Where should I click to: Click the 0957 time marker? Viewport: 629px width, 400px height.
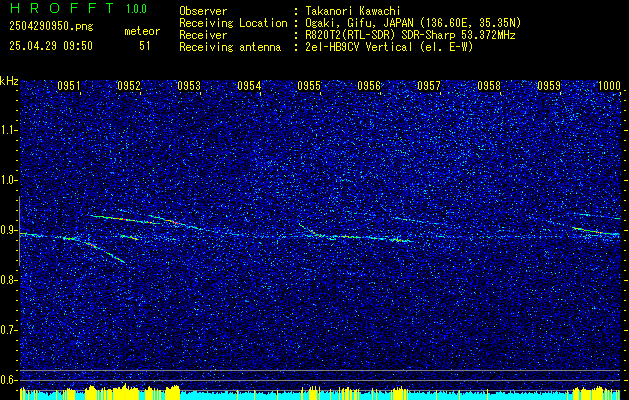point(429,86)
